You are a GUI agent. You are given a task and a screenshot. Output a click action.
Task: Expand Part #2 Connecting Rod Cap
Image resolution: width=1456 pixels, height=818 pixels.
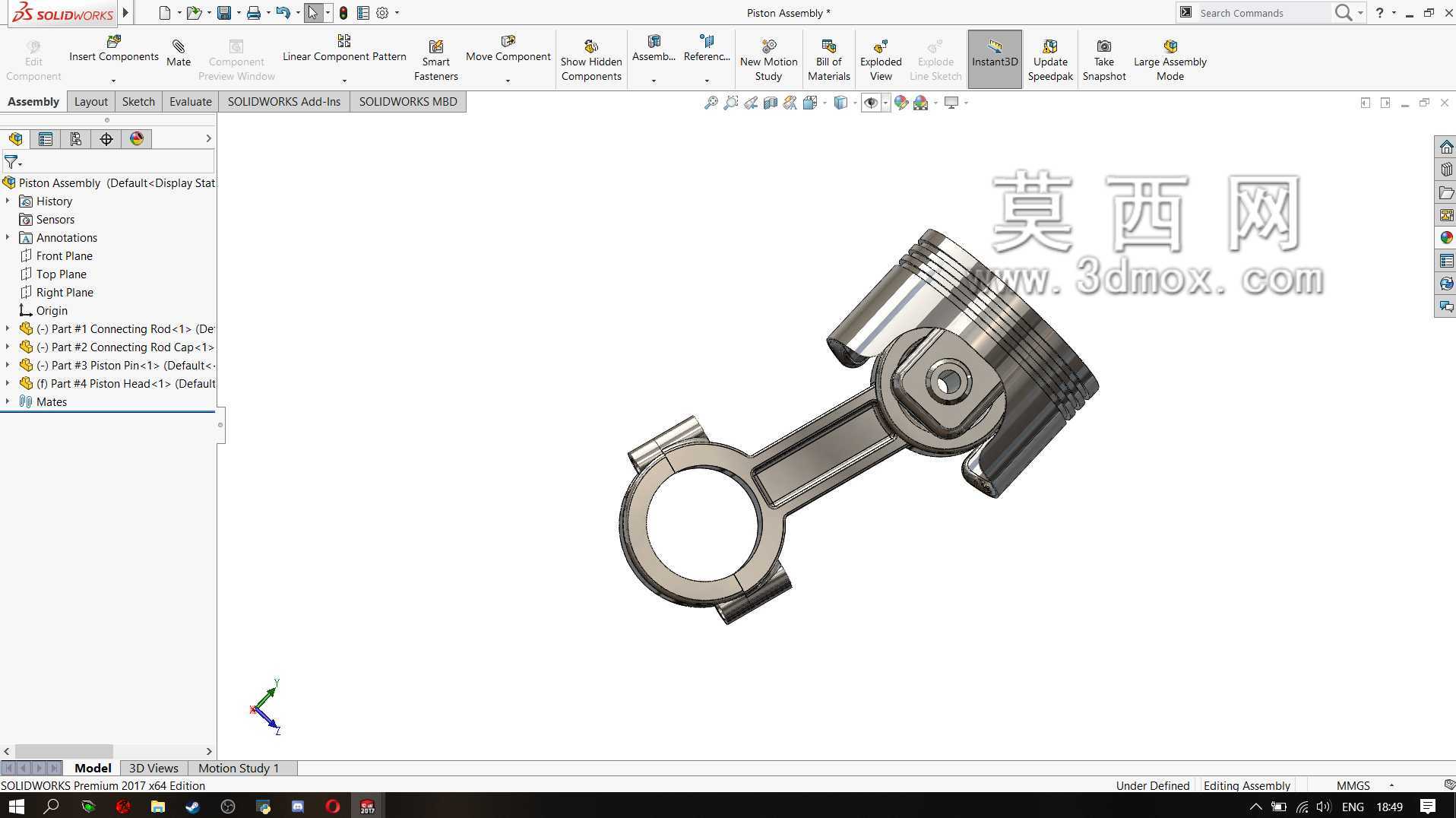click(x=8, y=347)
